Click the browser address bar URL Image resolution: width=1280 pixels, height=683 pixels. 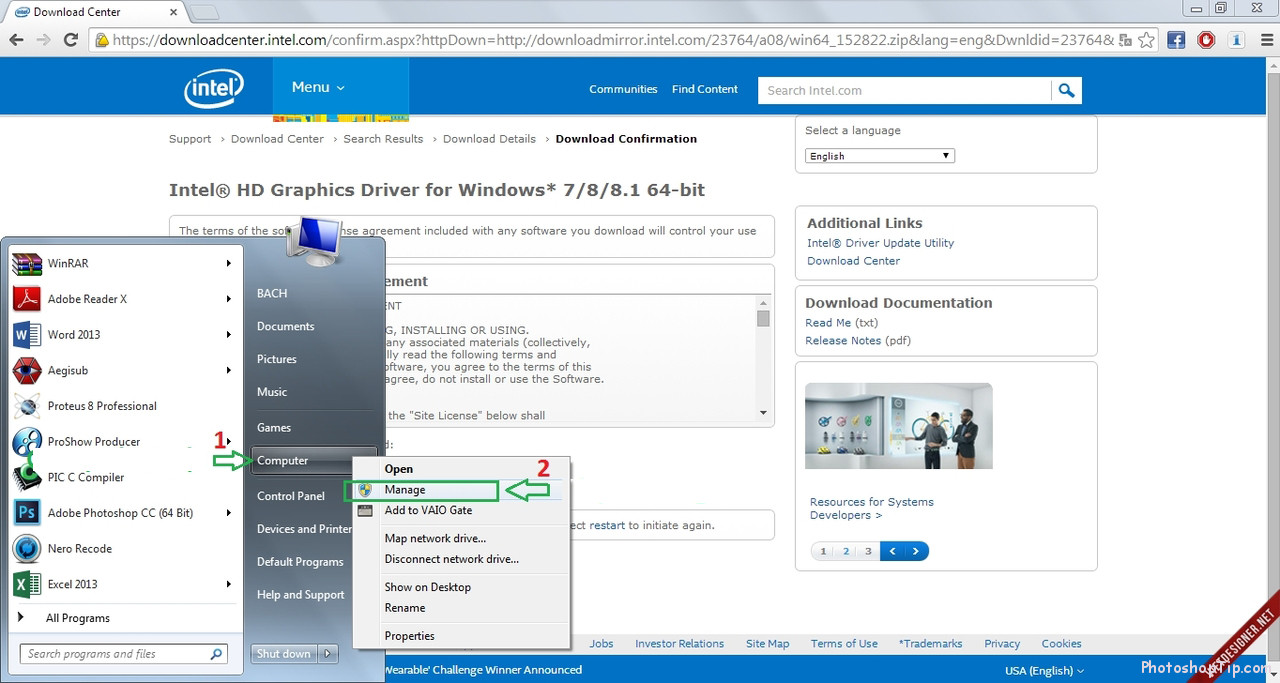click(x=613, y=40)
